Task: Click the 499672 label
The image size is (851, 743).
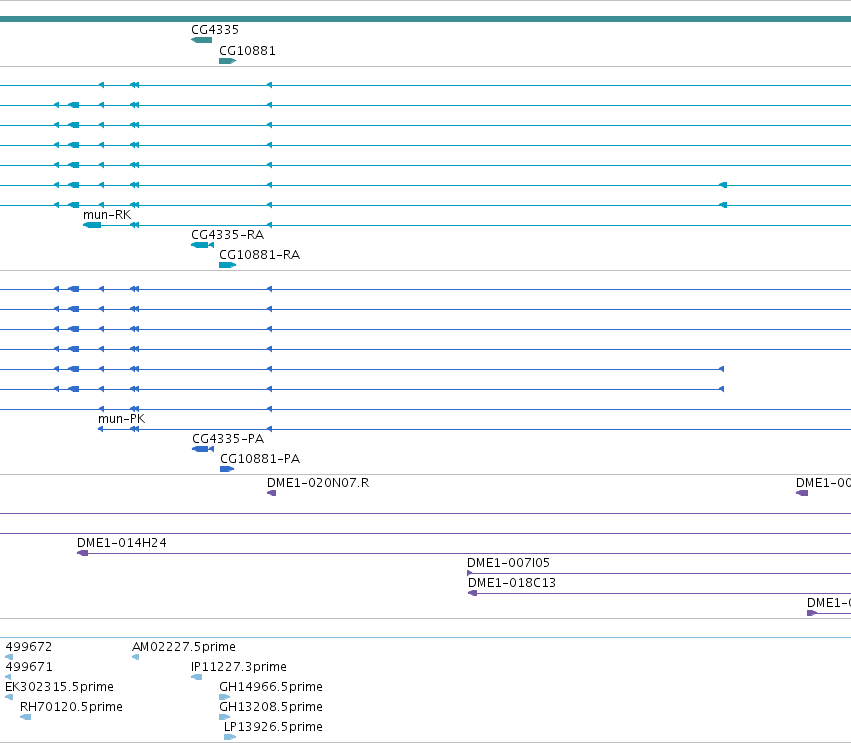Action: click(x=29, y=647)
